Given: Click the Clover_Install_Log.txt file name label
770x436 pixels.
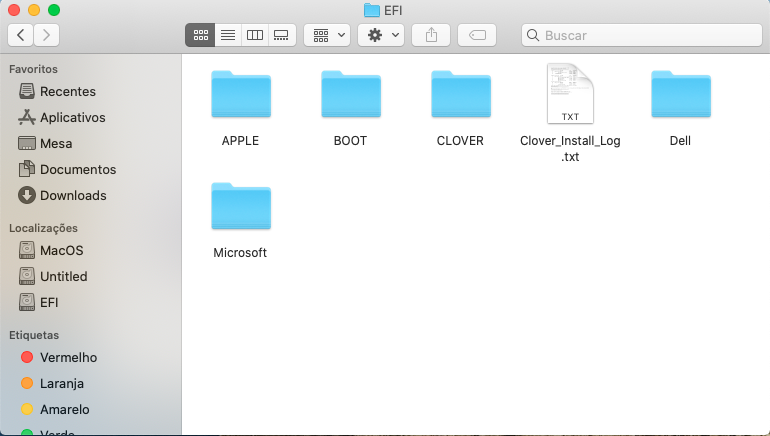Looking at the screenshot, I should (570, 149).
